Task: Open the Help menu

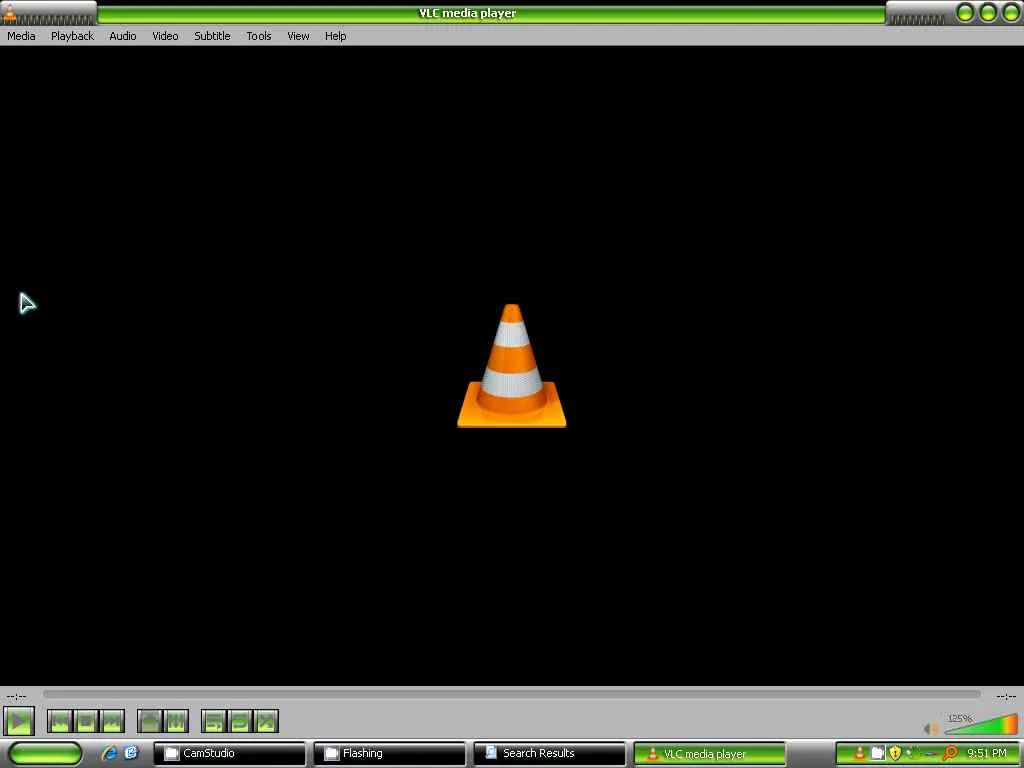Action: 336,36
